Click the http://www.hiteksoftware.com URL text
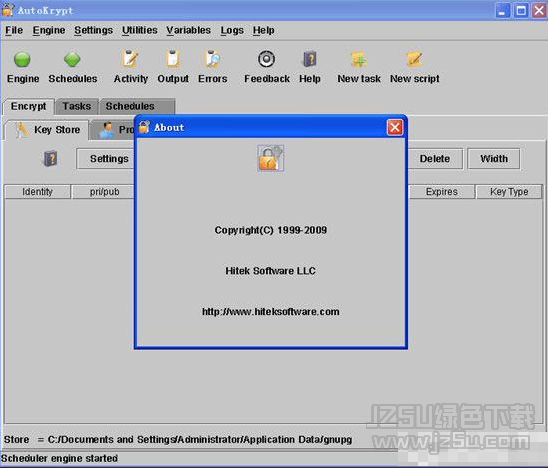 coord(271,312)
